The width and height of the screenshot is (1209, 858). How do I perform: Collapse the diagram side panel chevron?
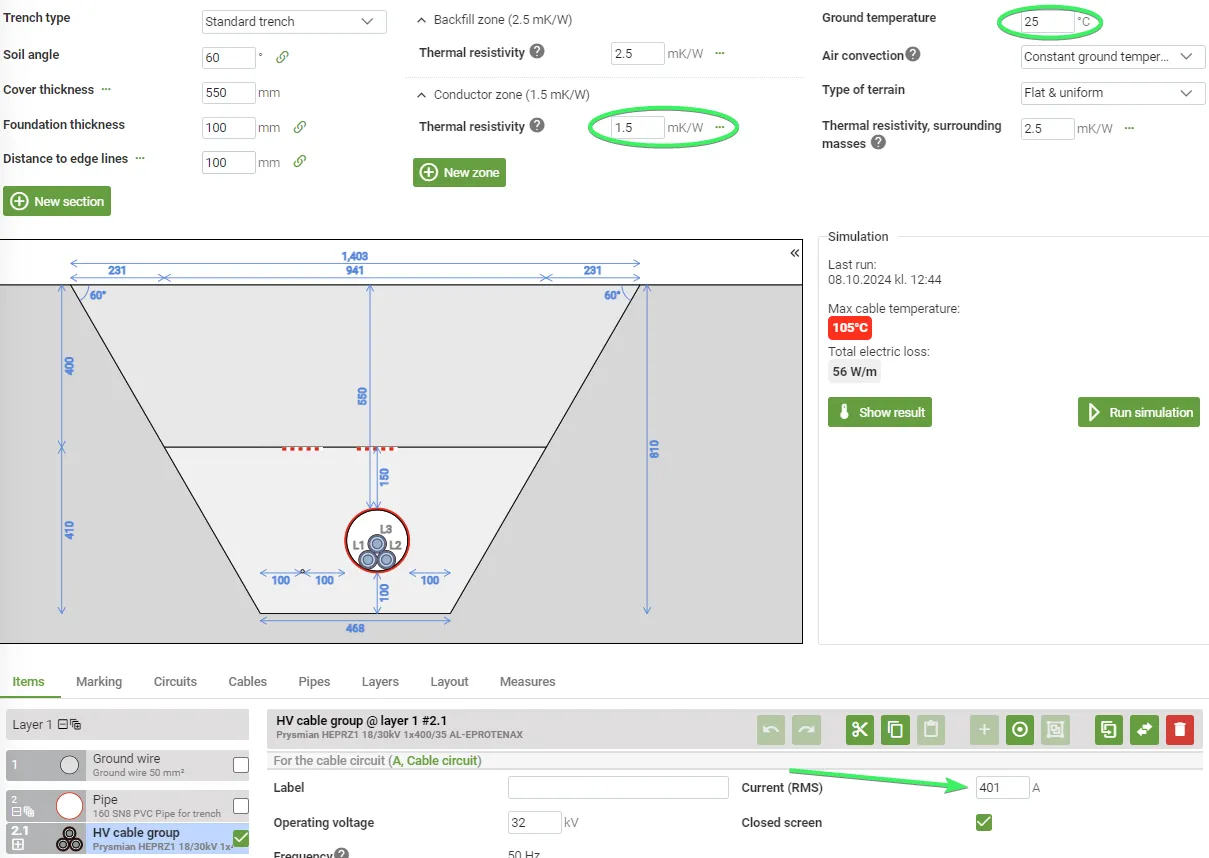[795, 253]
